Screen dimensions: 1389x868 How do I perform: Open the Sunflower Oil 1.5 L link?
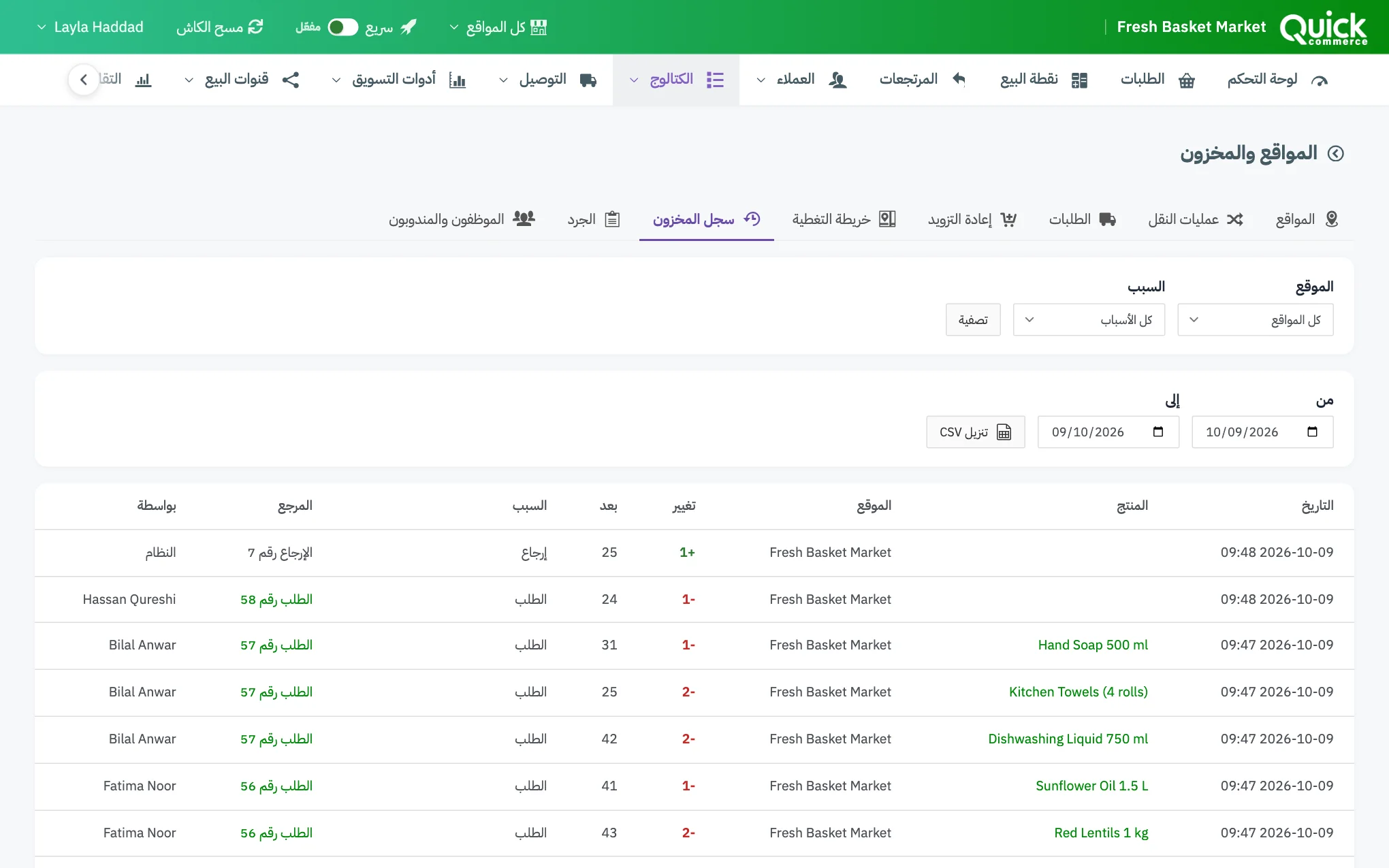click(x=1092, y=786)
